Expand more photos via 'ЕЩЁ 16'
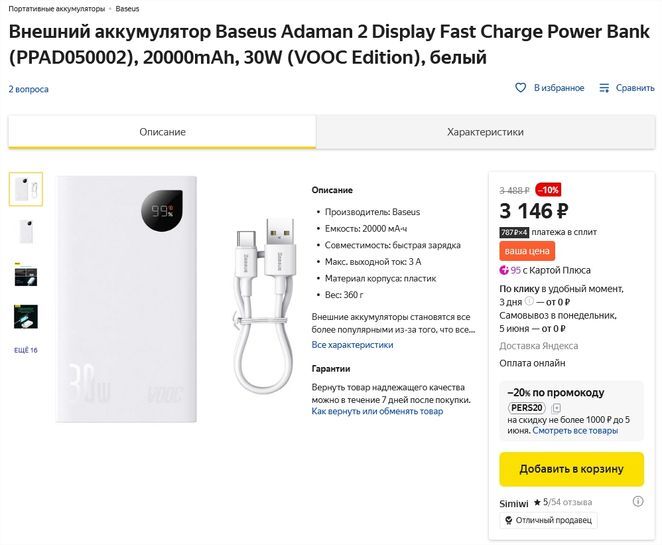The width and height of the screenshot is (662, 545). click(x=26, y=350)
